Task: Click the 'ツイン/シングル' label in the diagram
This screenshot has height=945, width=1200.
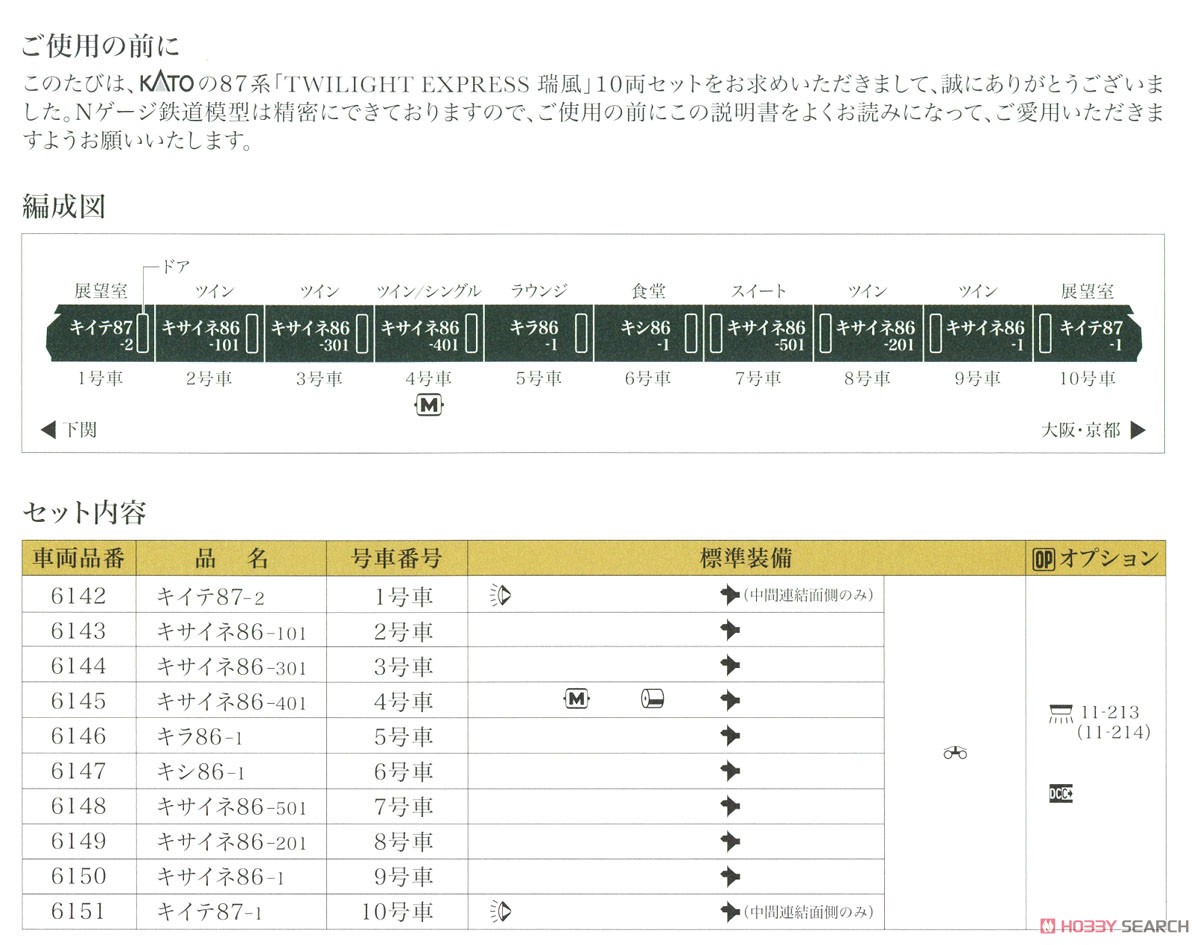Action: (x=428, y=291)
